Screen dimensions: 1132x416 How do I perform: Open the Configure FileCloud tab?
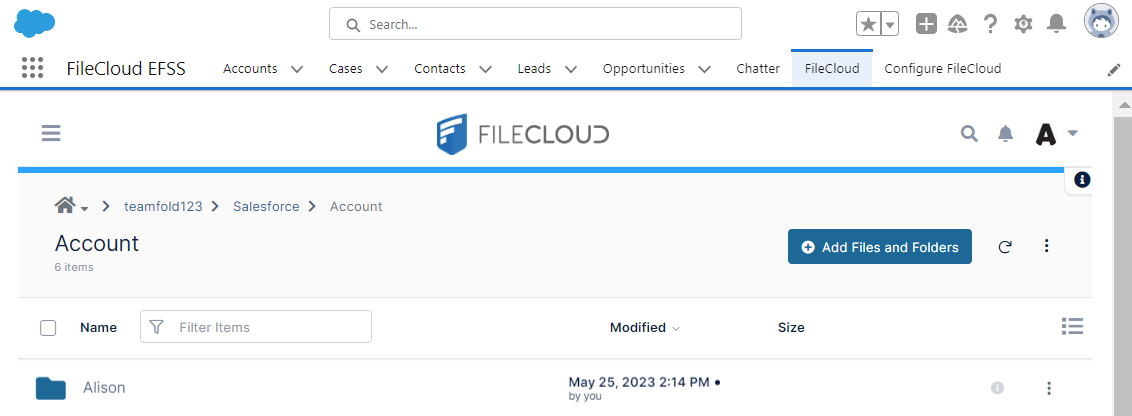click(942, 69)
